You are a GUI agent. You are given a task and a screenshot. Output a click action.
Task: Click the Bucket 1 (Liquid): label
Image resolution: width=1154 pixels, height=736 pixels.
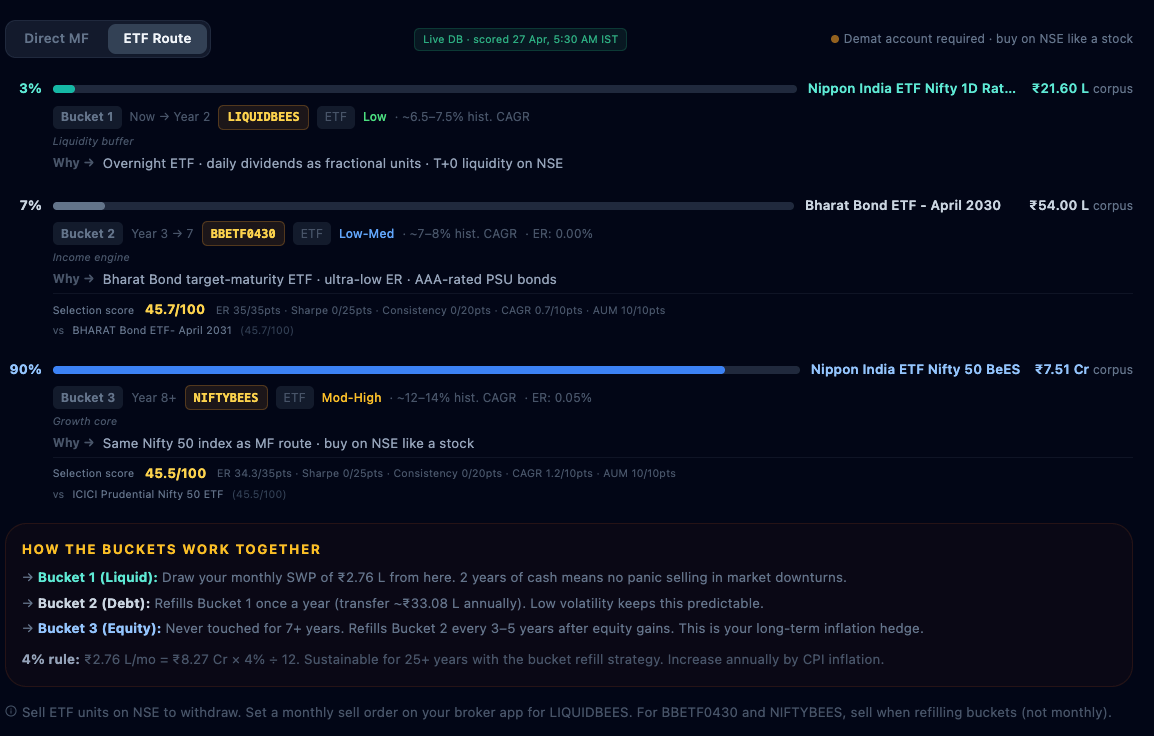98,578
